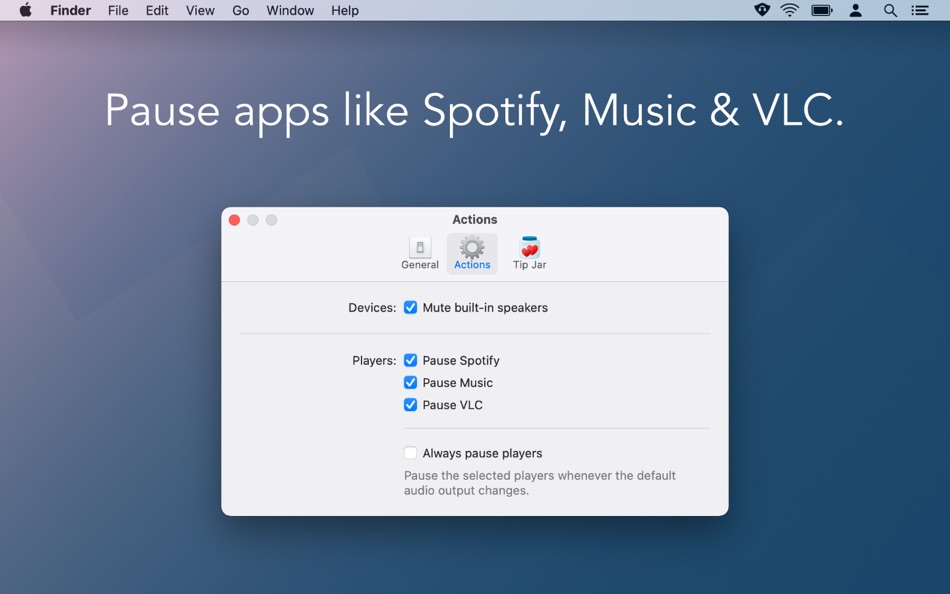950x594 pixels.
Task: Open Spotlight search
Action: [890, 10]
